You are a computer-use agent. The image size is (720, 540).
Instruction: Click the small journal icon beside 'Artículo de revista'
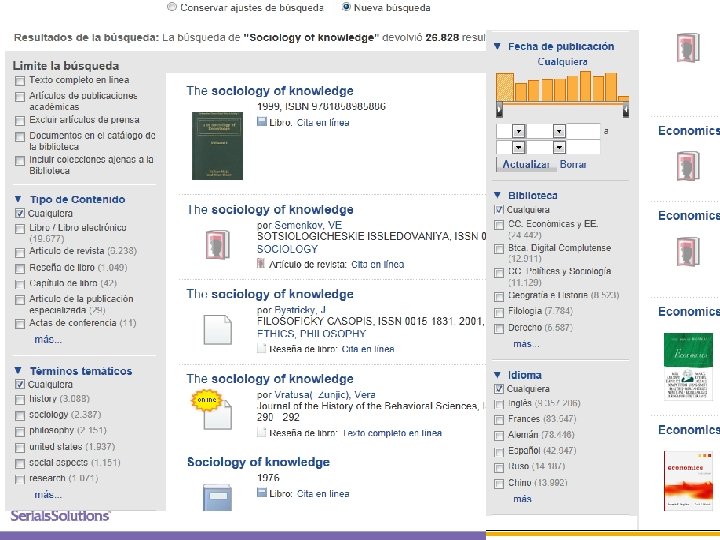(x=261, y=264)
